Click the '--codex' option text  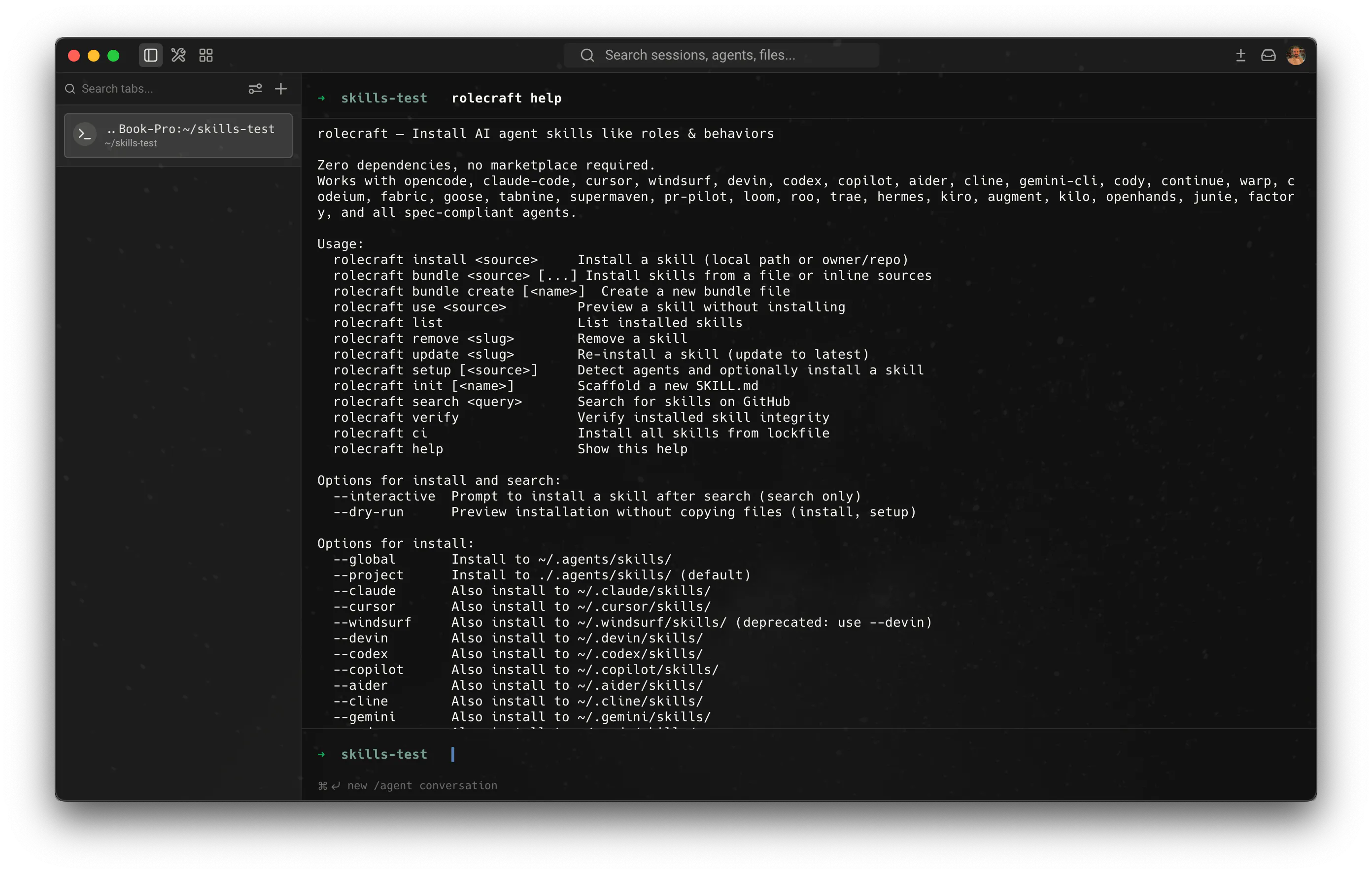tap(360, 654)
